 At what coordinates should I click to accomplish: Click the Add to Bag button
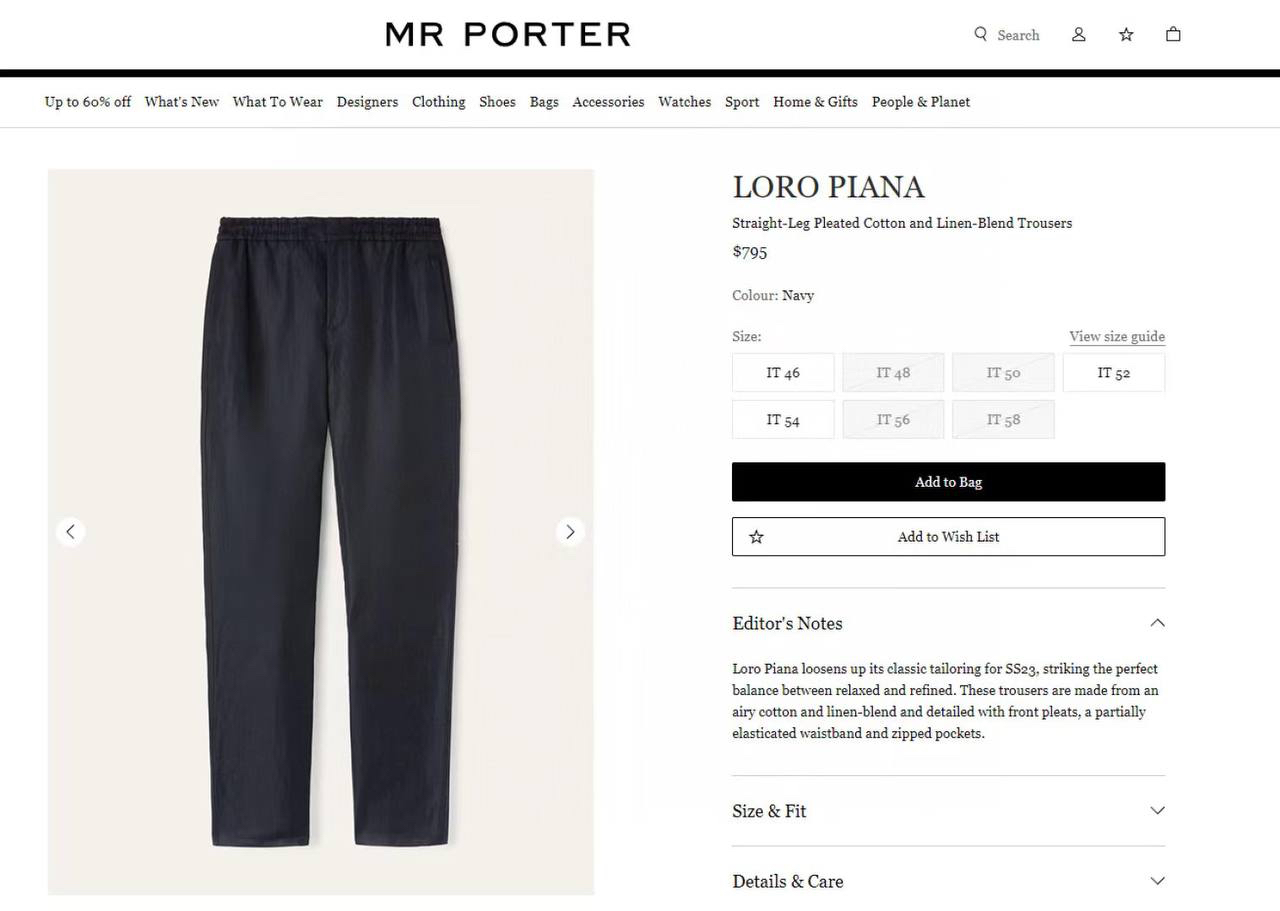click(x=948, y=482)
